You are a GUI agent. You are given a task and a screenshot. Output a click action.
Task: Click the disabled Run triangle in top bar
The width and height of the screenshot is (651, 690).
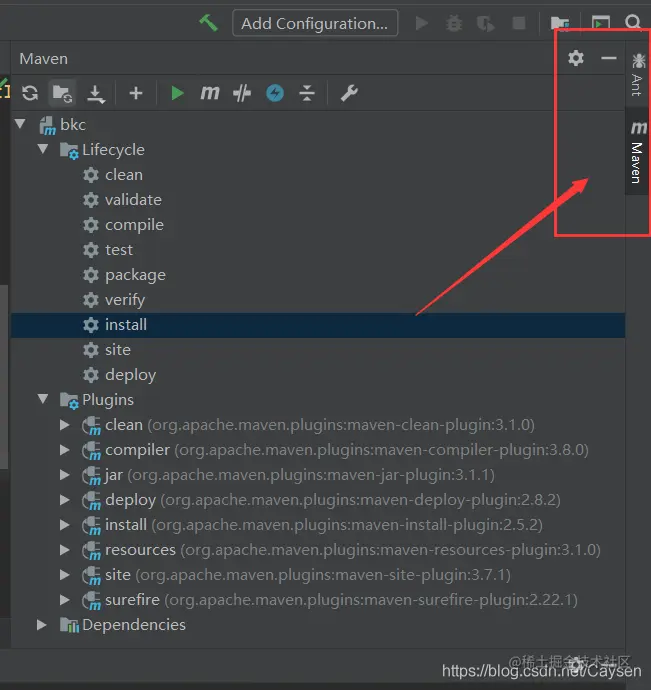(422, 23)
